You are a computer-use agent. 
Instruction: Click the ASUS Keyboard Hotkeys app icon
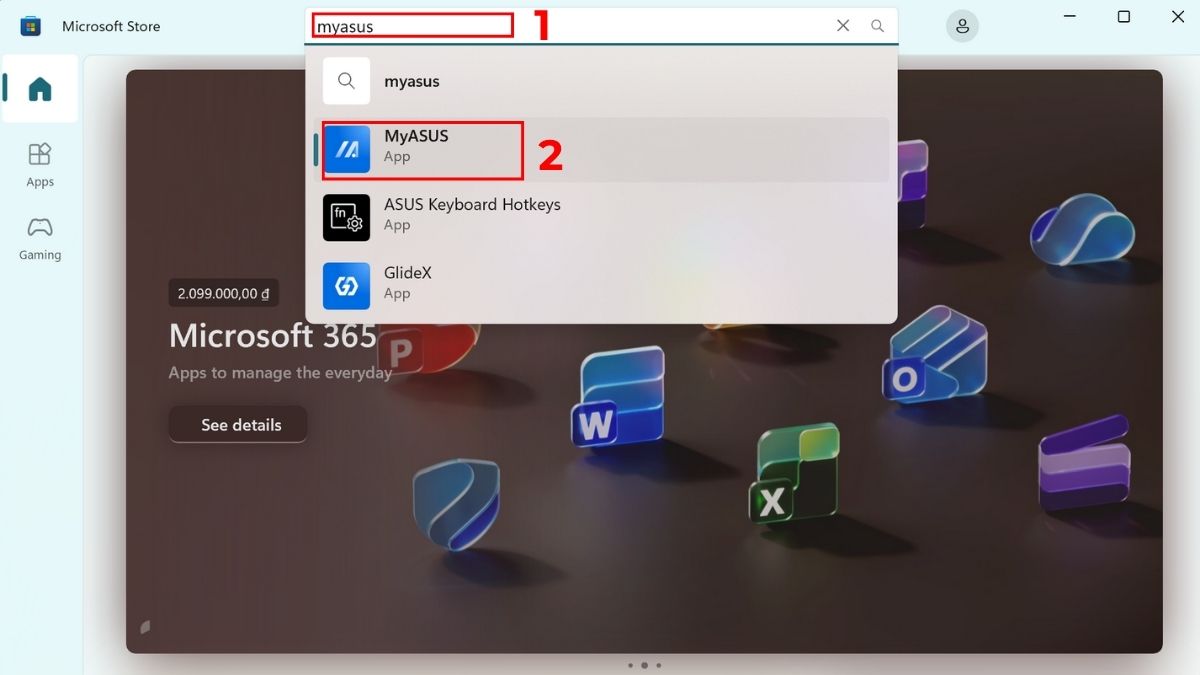click(x=345, y=217)
